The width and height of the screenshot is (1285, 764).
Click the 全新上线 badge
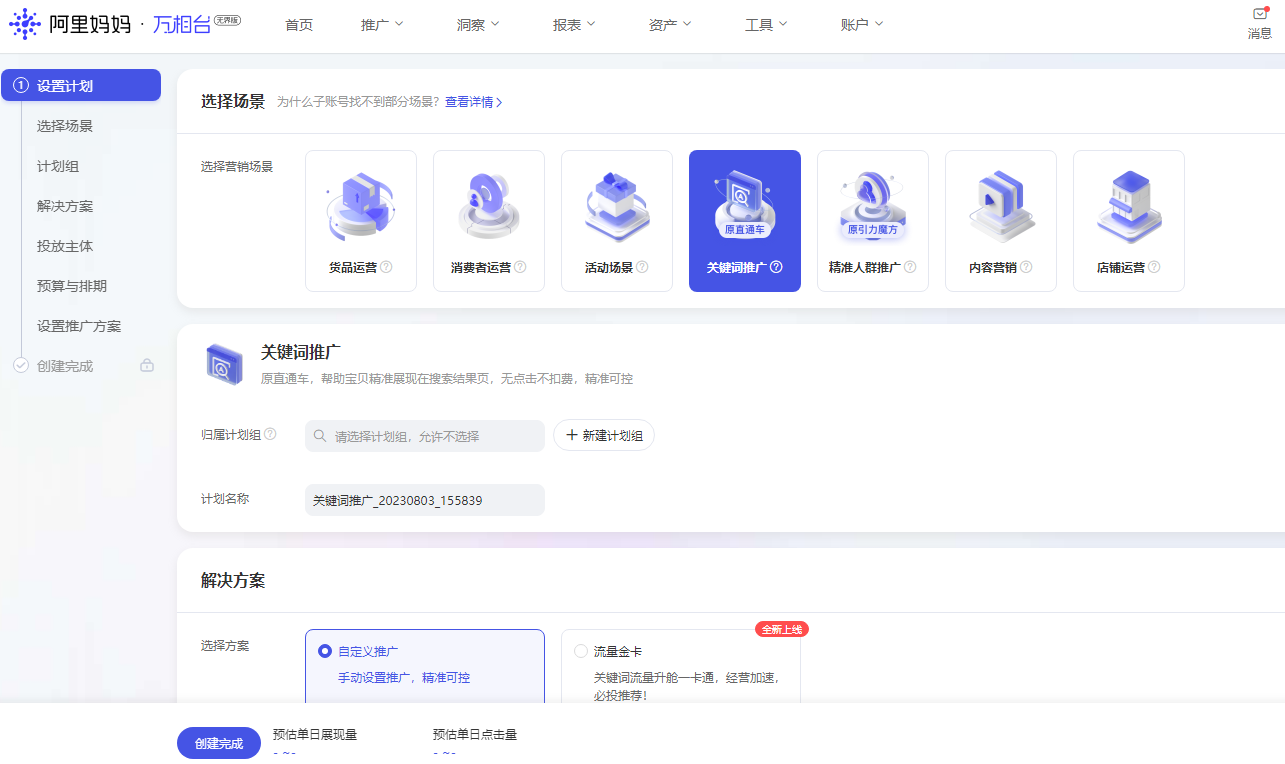tap(781, 629)
